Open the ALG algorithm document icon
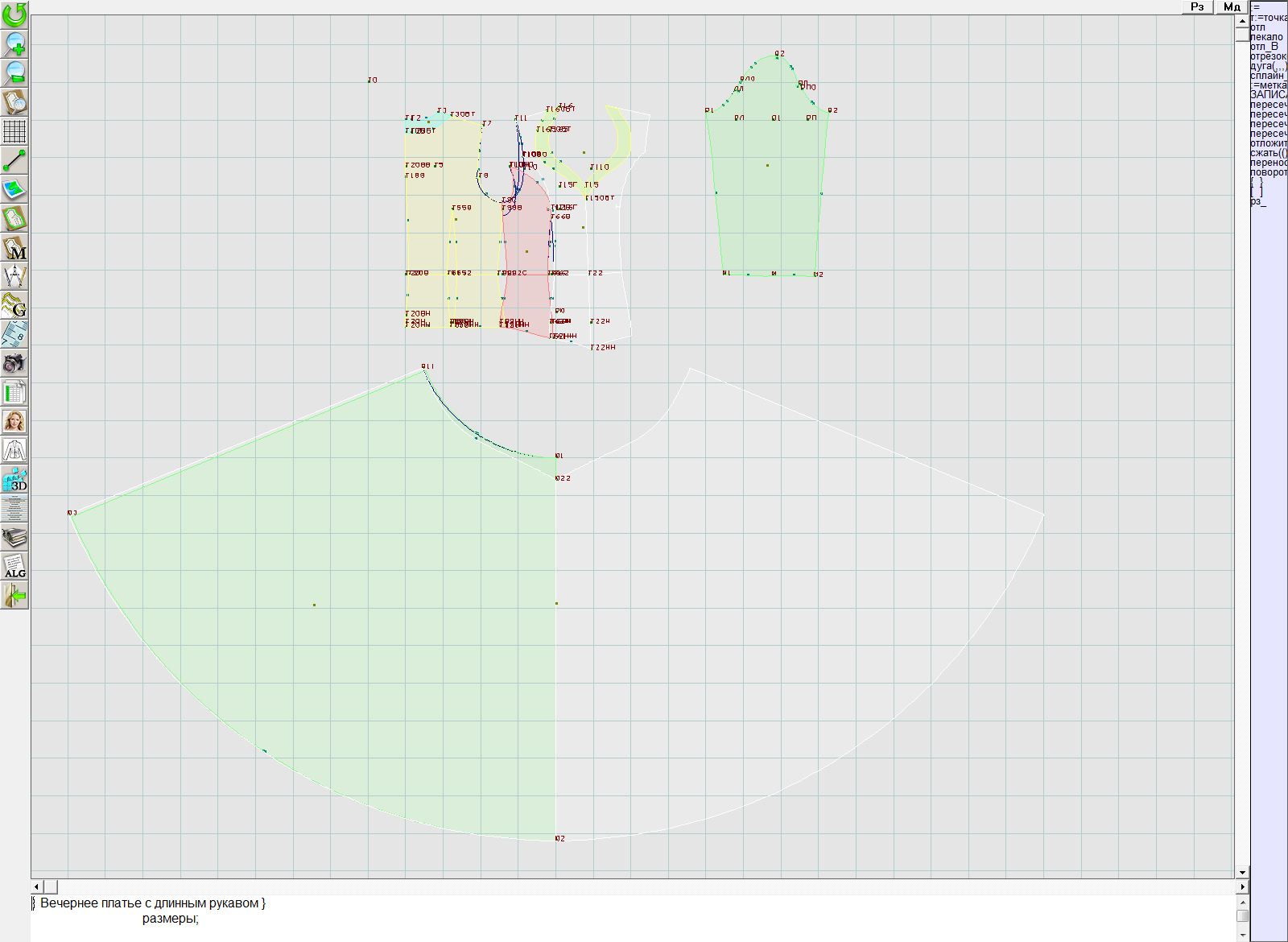This screenshot has width=1288, height=942. 14,566
